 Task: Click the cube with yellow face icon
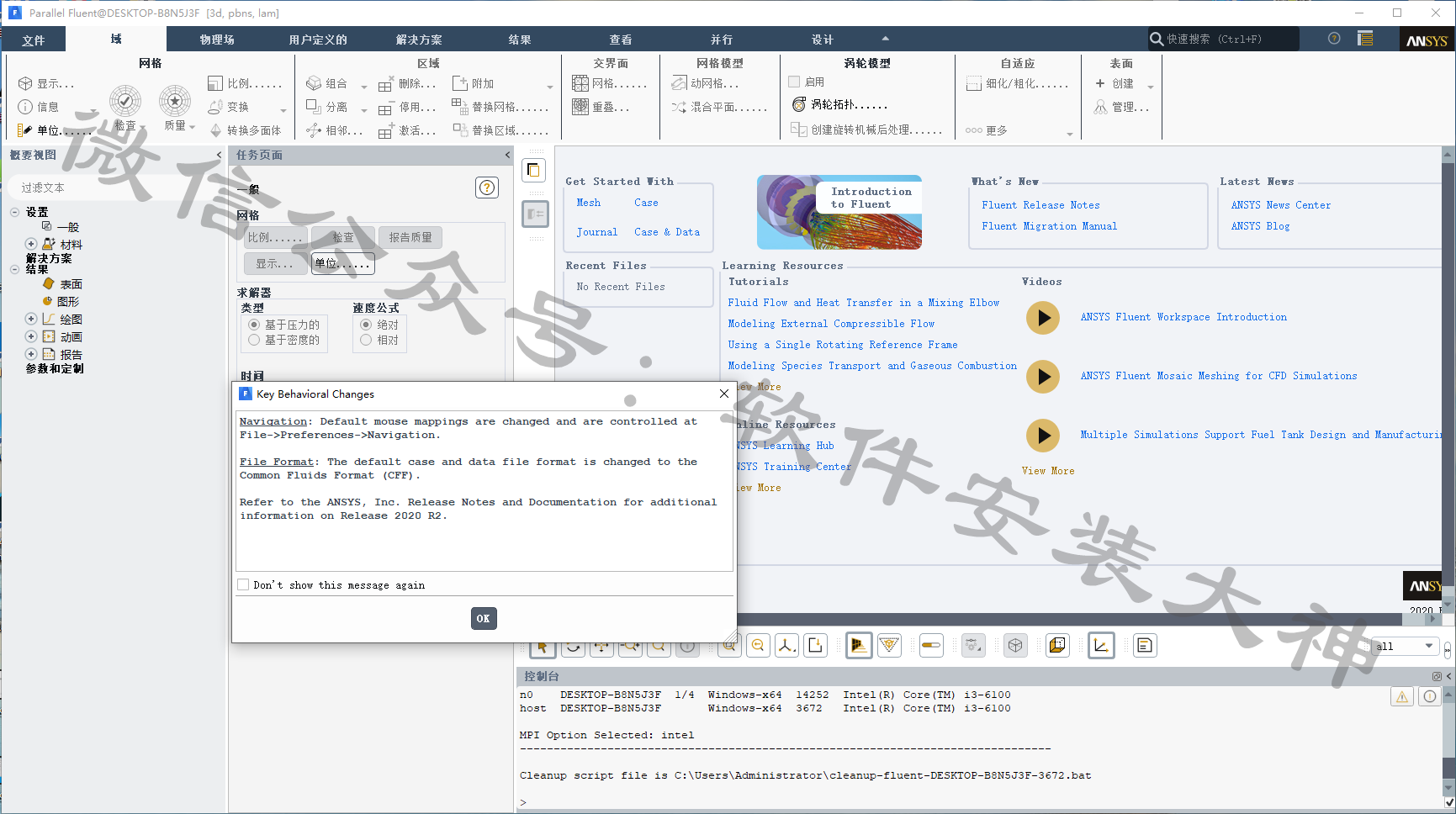pyautogui.click(x=1057, y=645)
